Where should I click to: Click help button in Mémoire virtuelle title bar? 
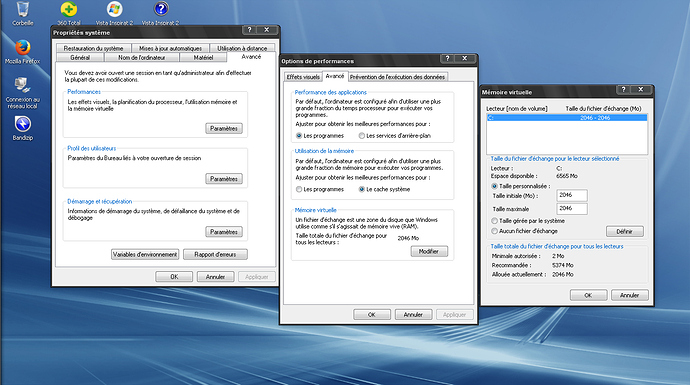[624, 89]
